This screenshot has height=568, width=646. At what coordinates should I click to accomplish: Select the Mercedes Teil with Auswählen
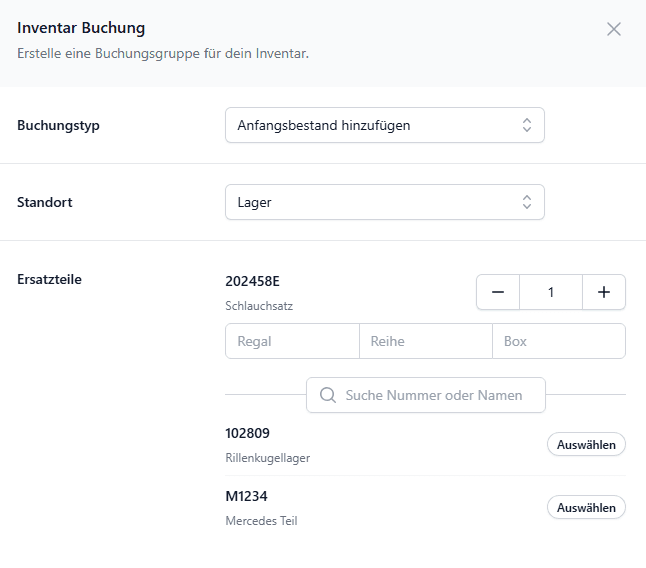click(x=586, y=507)
